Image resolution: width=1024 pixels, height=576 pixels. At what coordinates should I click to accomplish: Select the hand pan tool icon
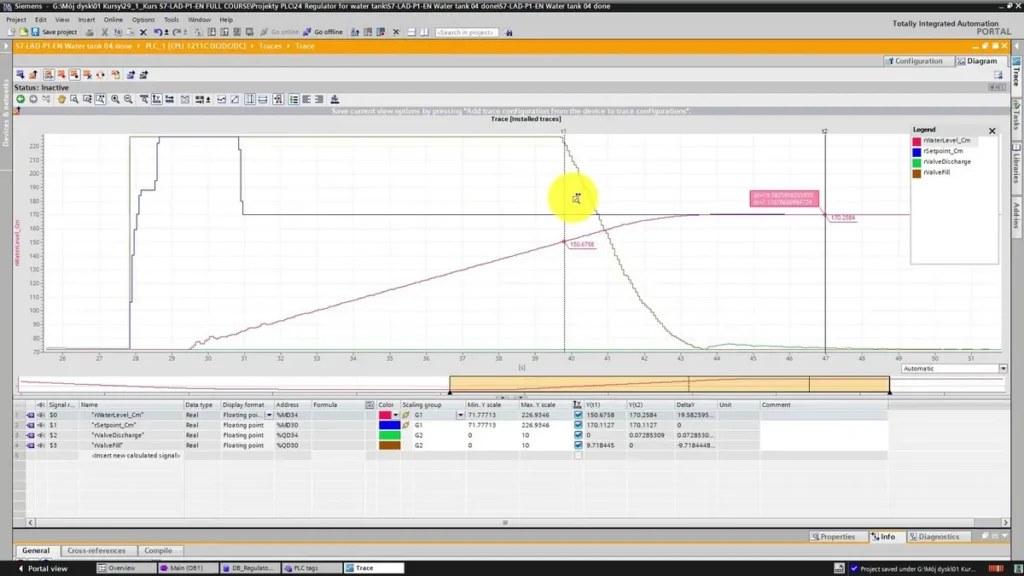pyautogui.click(x=61, y=99)
